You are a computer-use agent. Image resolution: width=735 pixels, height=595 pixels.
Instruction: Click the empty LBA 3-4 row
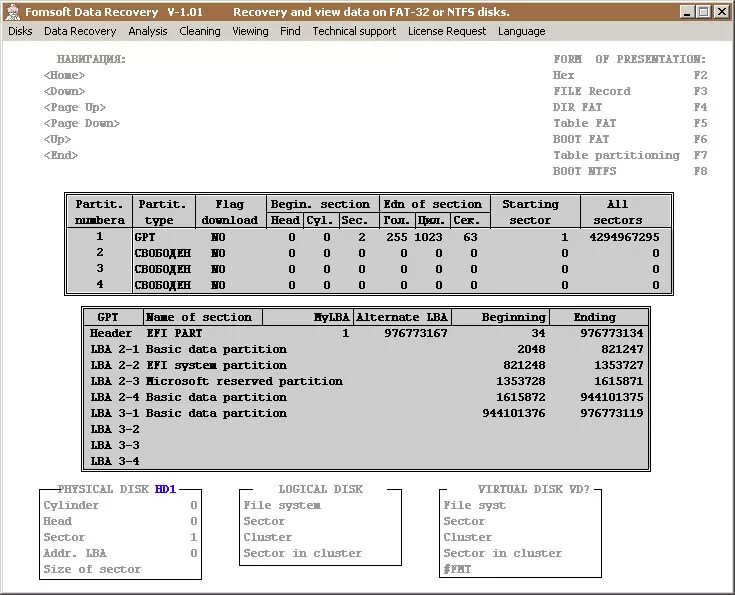pyautogui.click(x=366, y=461)
